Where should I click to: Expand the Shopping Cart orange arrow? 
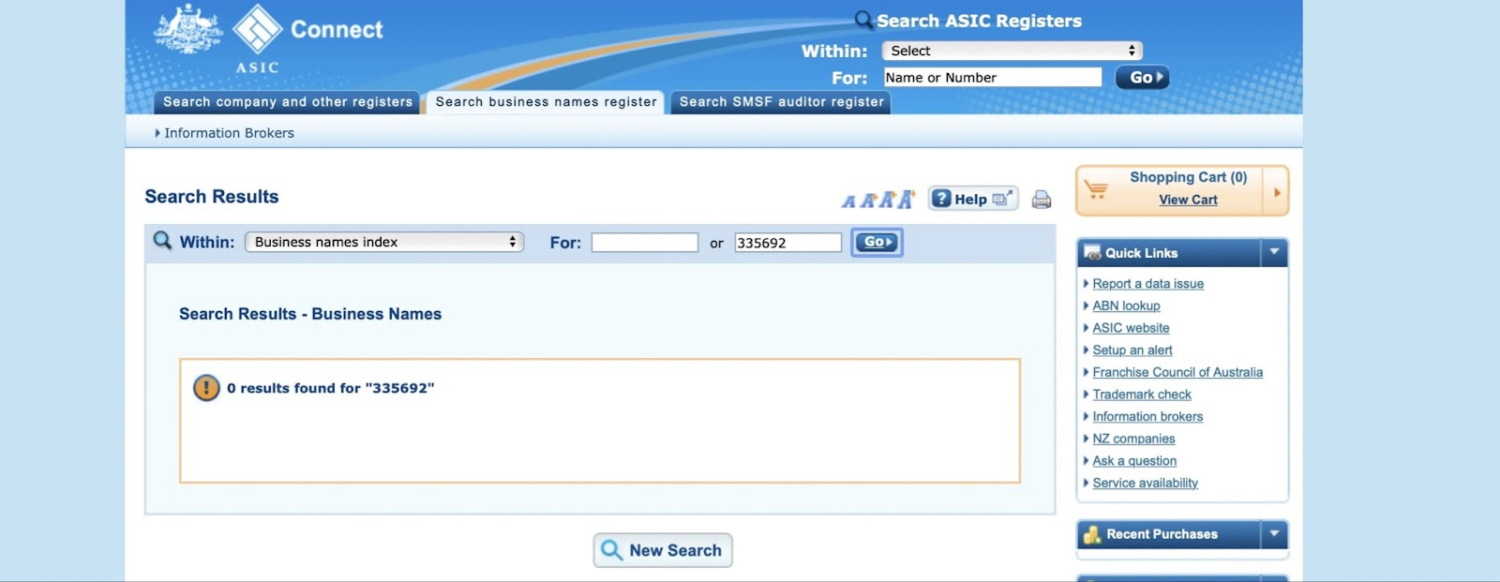(1276, 190)
